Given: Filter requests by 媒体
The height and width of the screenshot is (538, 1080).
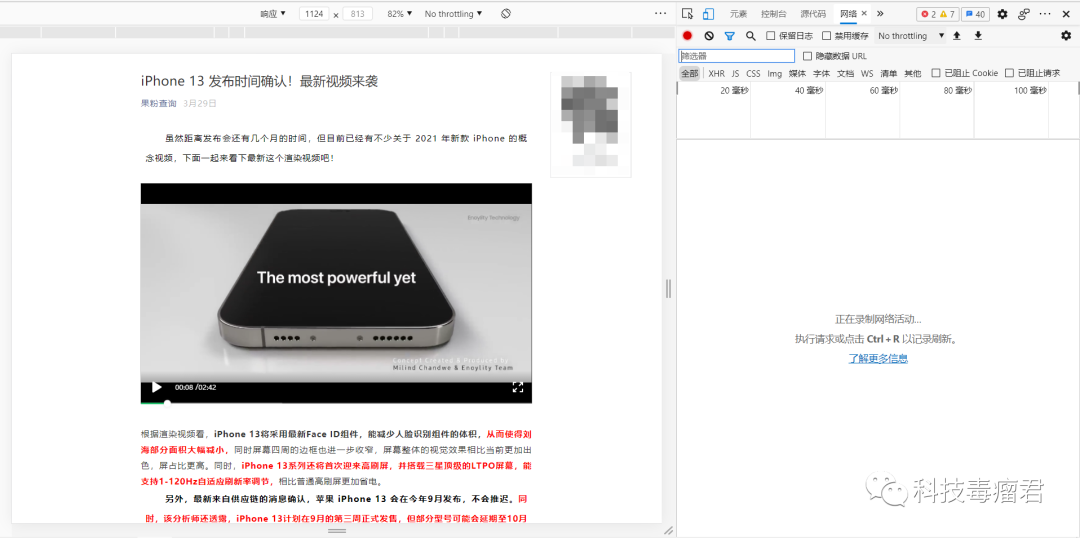Looking at the screenshot, I should click(797, 73).
